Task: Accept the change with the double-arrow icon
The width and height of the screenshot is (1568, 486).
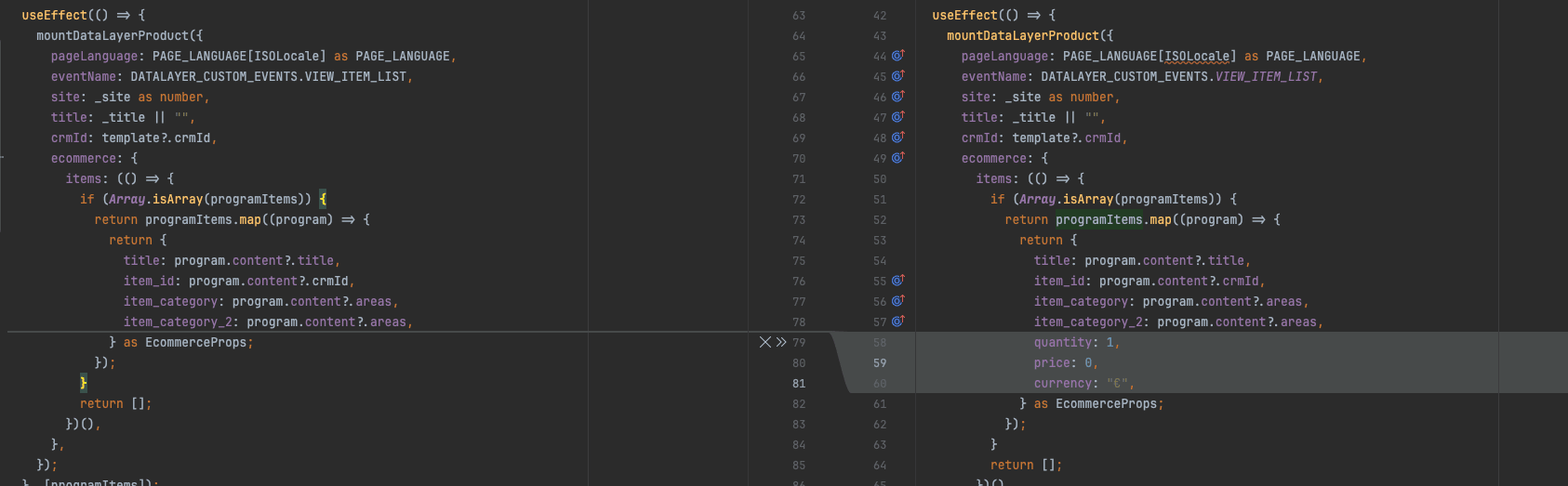Action: tap(781, 342)
